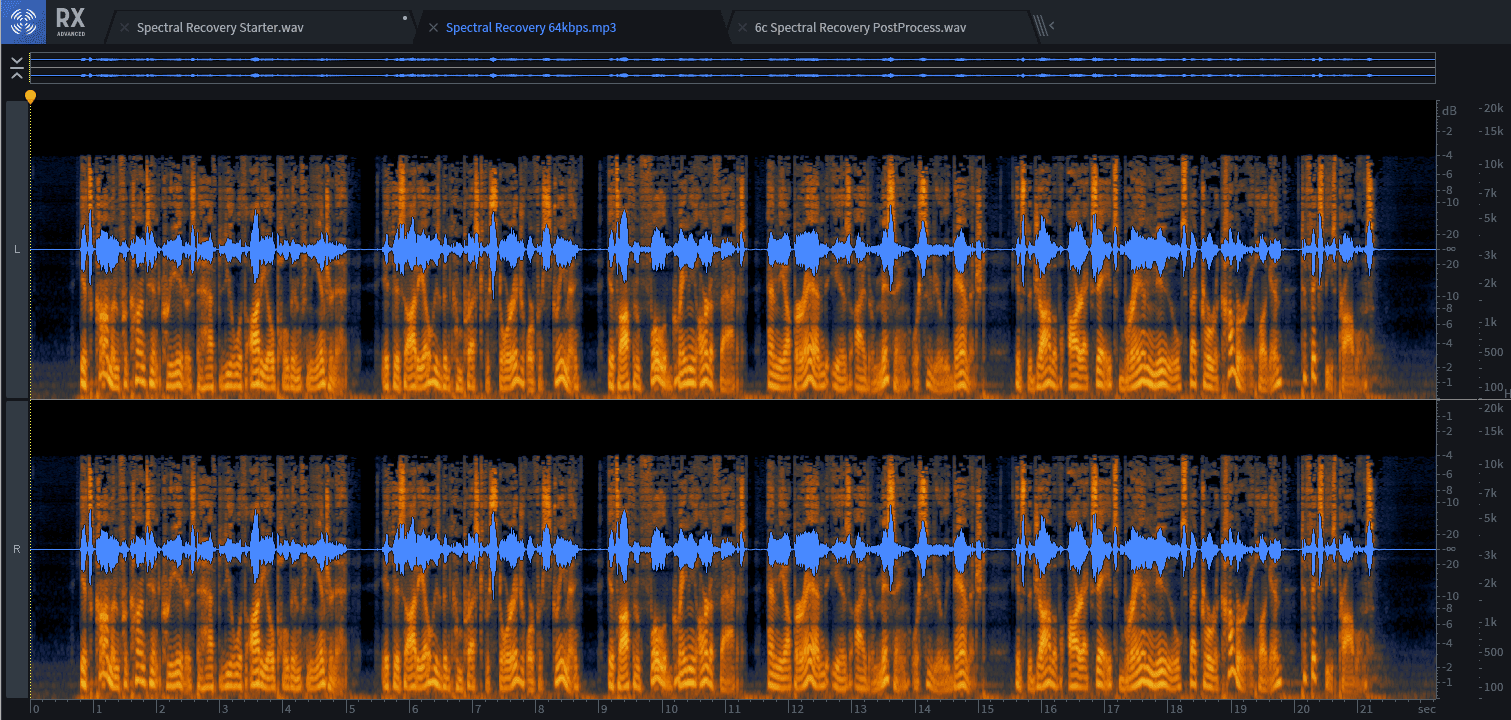Viewport: 1511px width, 720px height.
Task: Close the 6c Spectral Recovery PostProcess.wav tab
Action: click(742, 28)
